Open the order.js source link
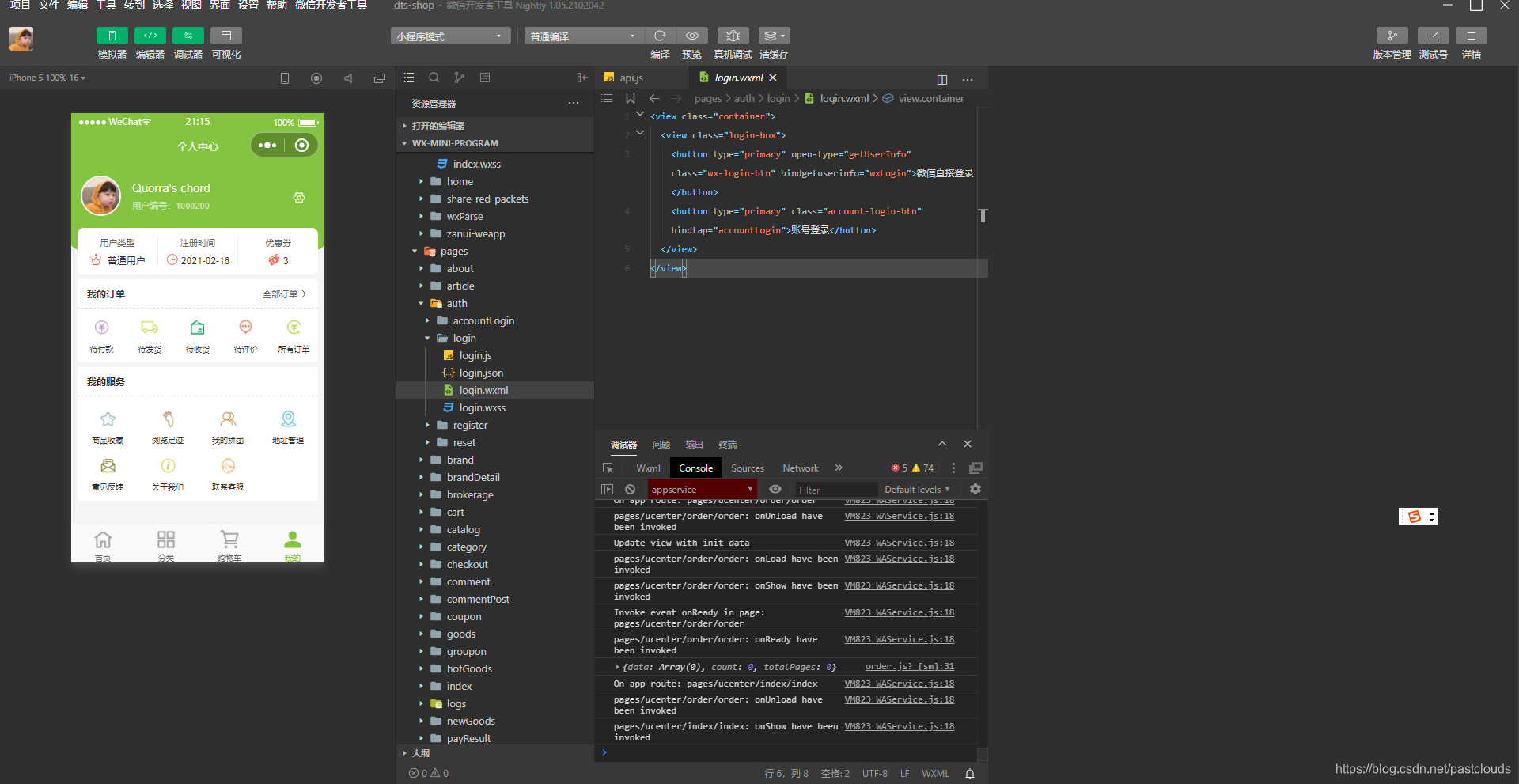The width and height of the screenshot is (1519, 784). coord(910,667)
